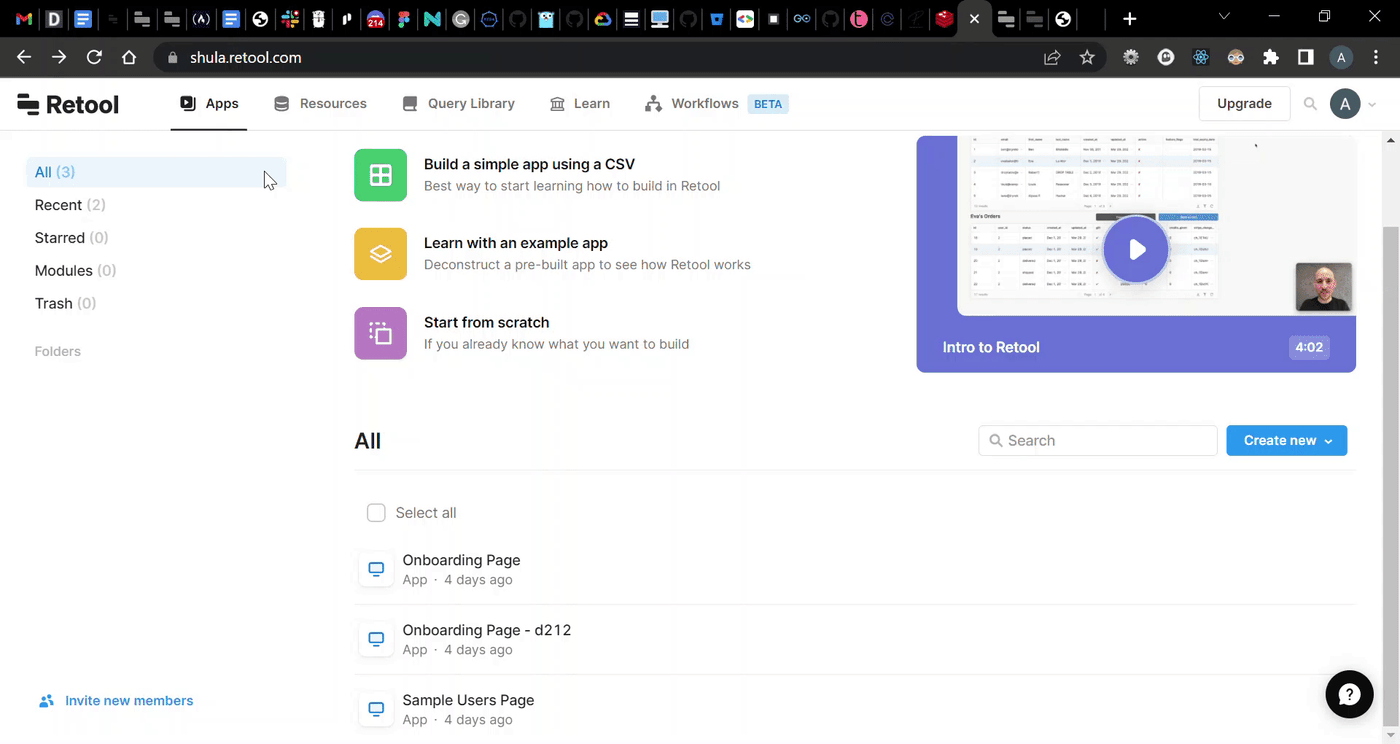Open the Chrome tab search chevron

(1224, 18)
